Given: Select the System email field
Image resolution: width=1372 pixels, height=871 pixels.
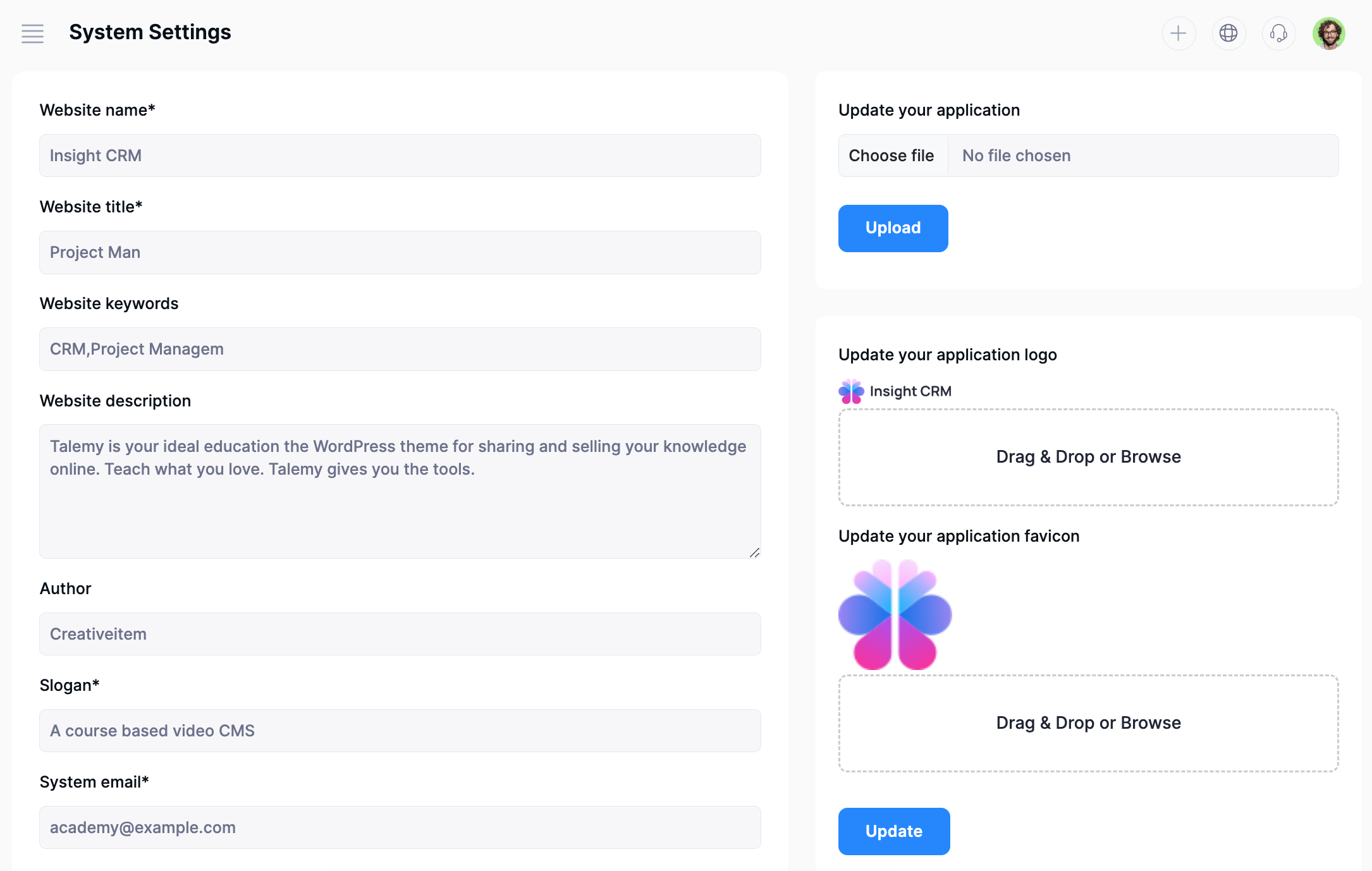Looking at the screenshot, I should pyautogui.click(x=400, y=827).
